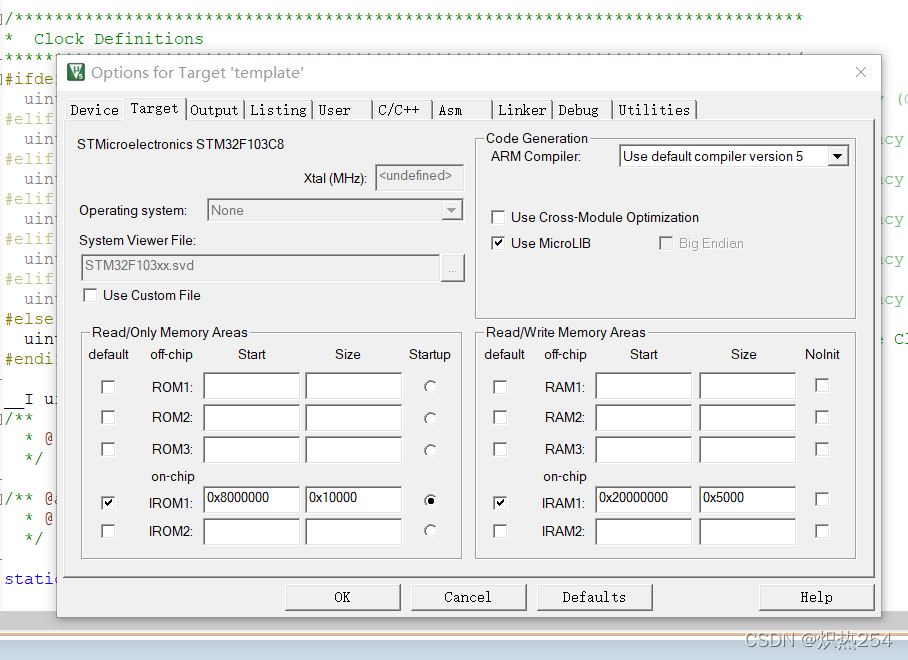Image resolution: width=908 pixels, height=660 pixels.
Task: Go to the Utilities tab
Action: pos(654,110)
